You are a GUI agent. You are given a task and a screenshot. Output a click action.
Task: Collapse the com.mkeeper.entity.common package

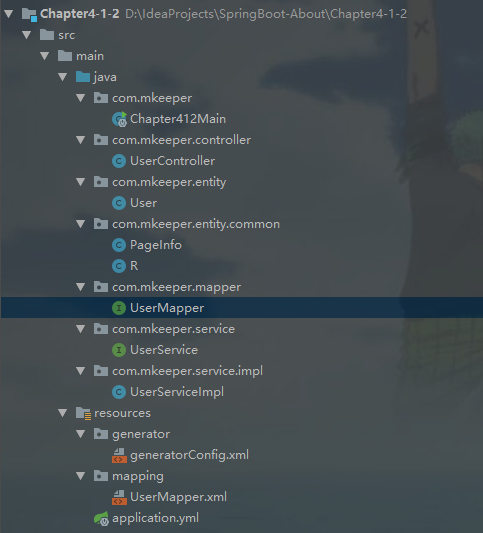pos(81,224)
